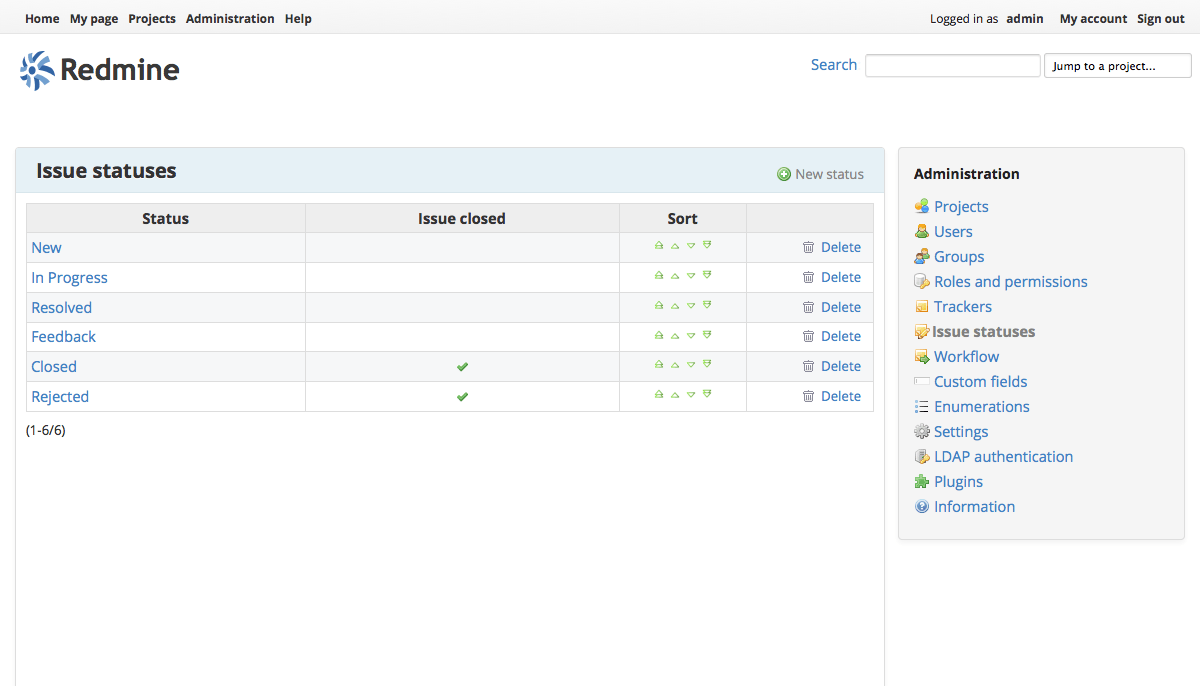Viewport: 1200px width, 686px height.
Task: Open the Administration menu
Action: [x=230, y=18]
